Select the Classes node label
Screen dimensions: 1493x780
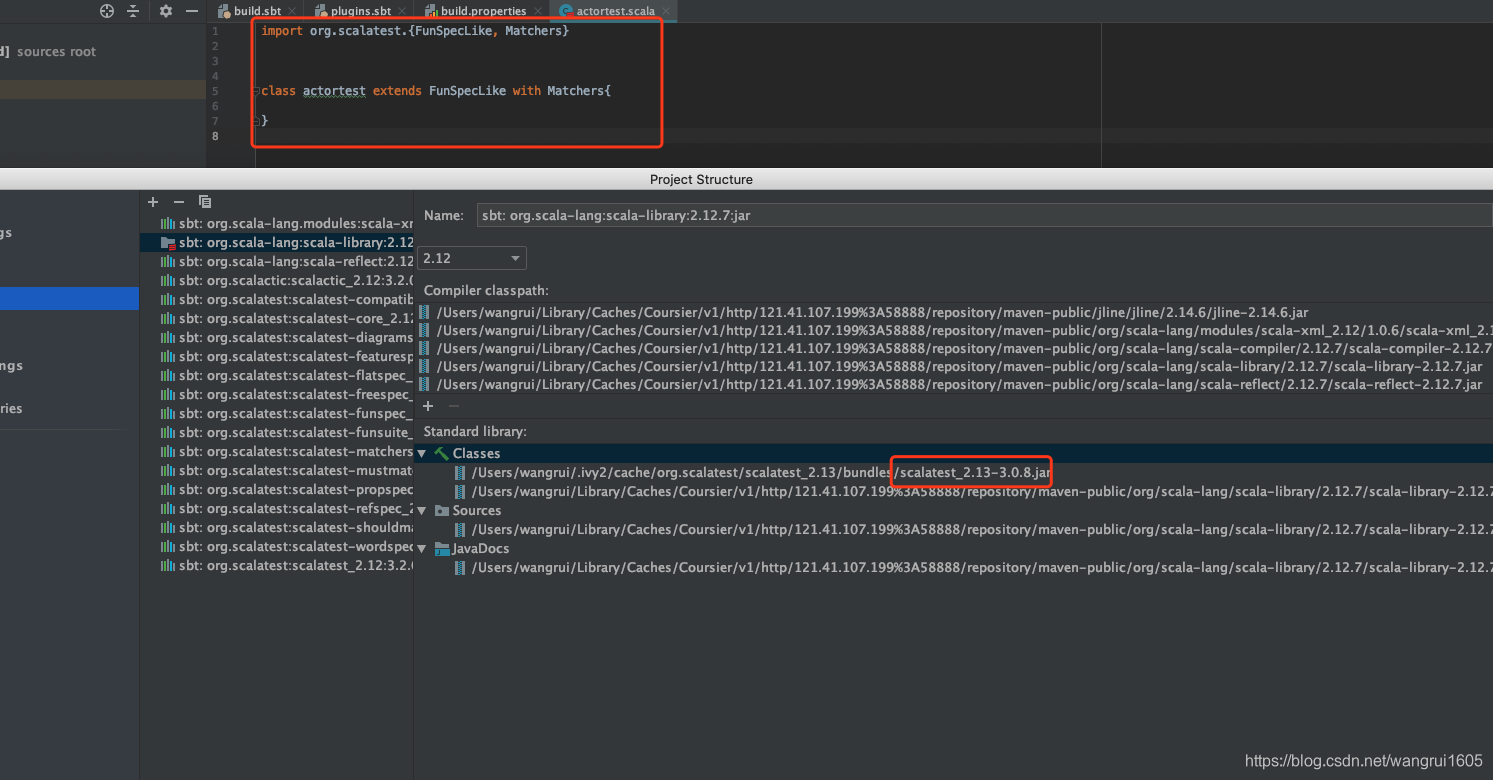point(476,454)
